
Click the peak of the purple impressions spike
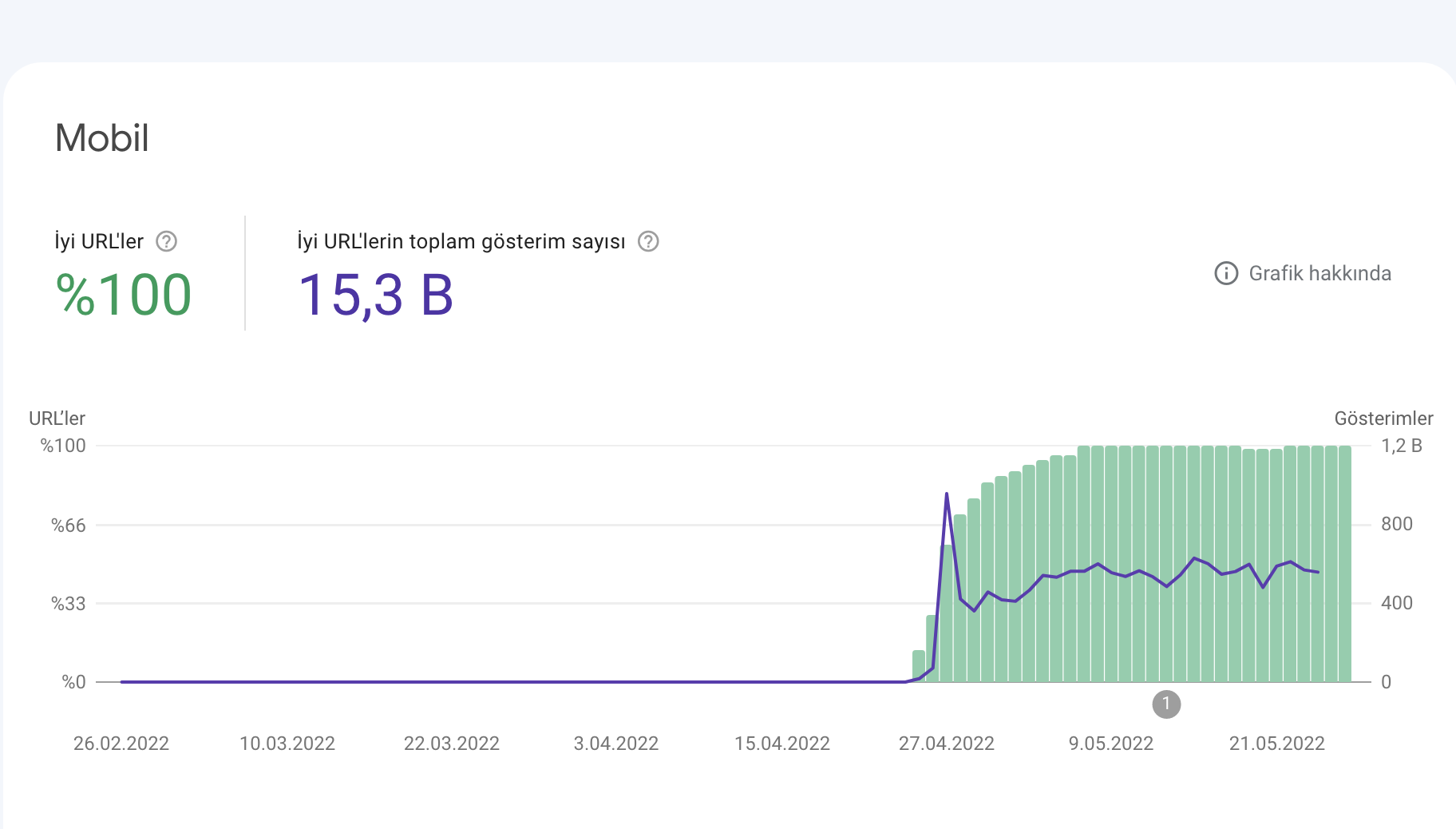point(947,494)
